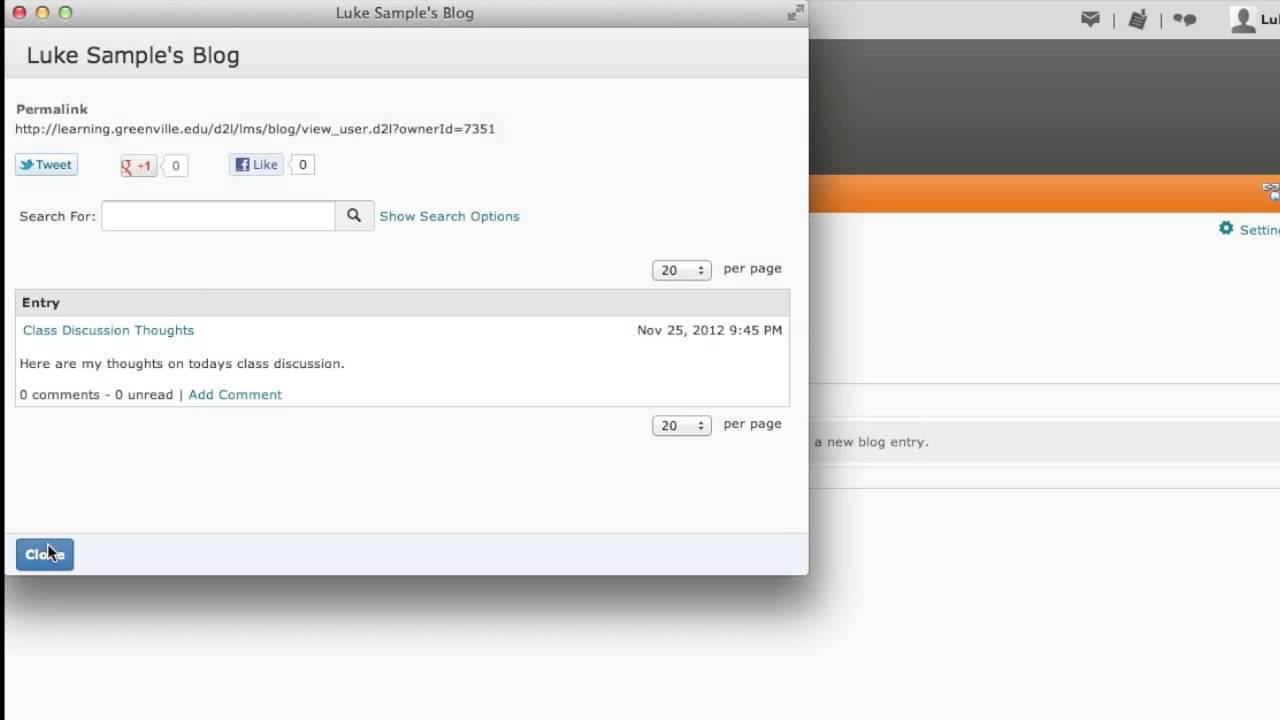This screenshot has width=1280, height=720.
Task: Click the expand popup icon in title bar
Action: 795,13
